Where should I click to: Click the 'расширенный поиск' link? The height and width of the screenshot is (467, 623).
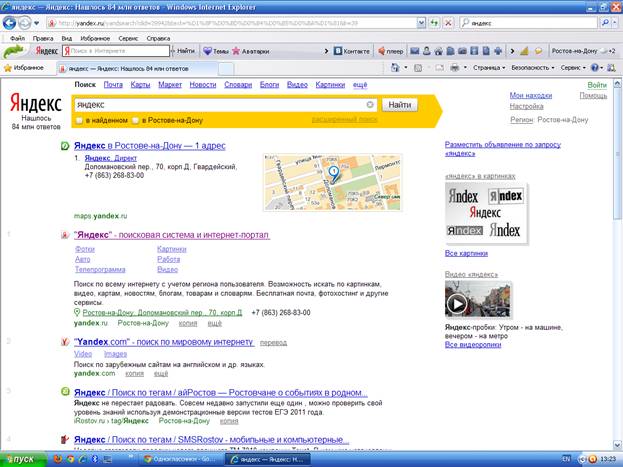(x=344, y=119)
